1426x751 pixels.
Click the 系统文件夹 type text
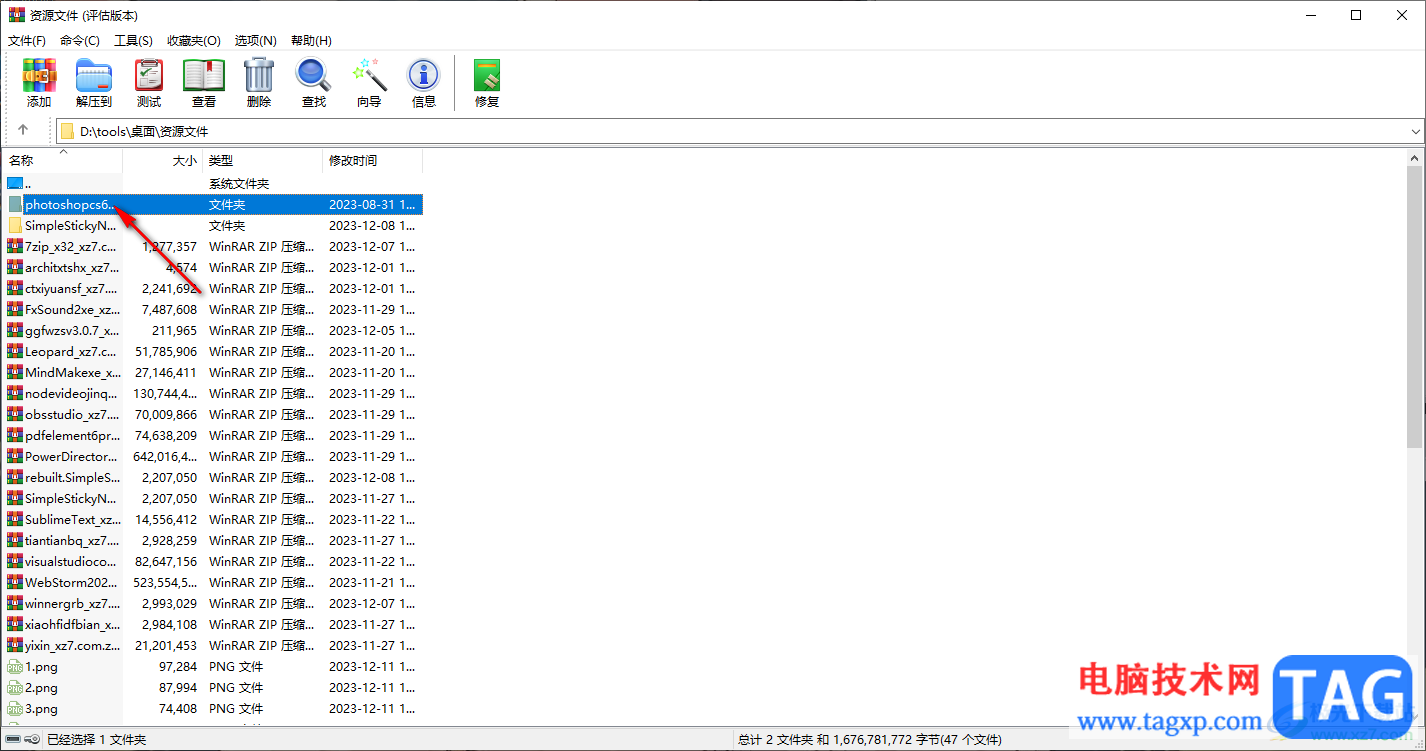tap(239, 183)
